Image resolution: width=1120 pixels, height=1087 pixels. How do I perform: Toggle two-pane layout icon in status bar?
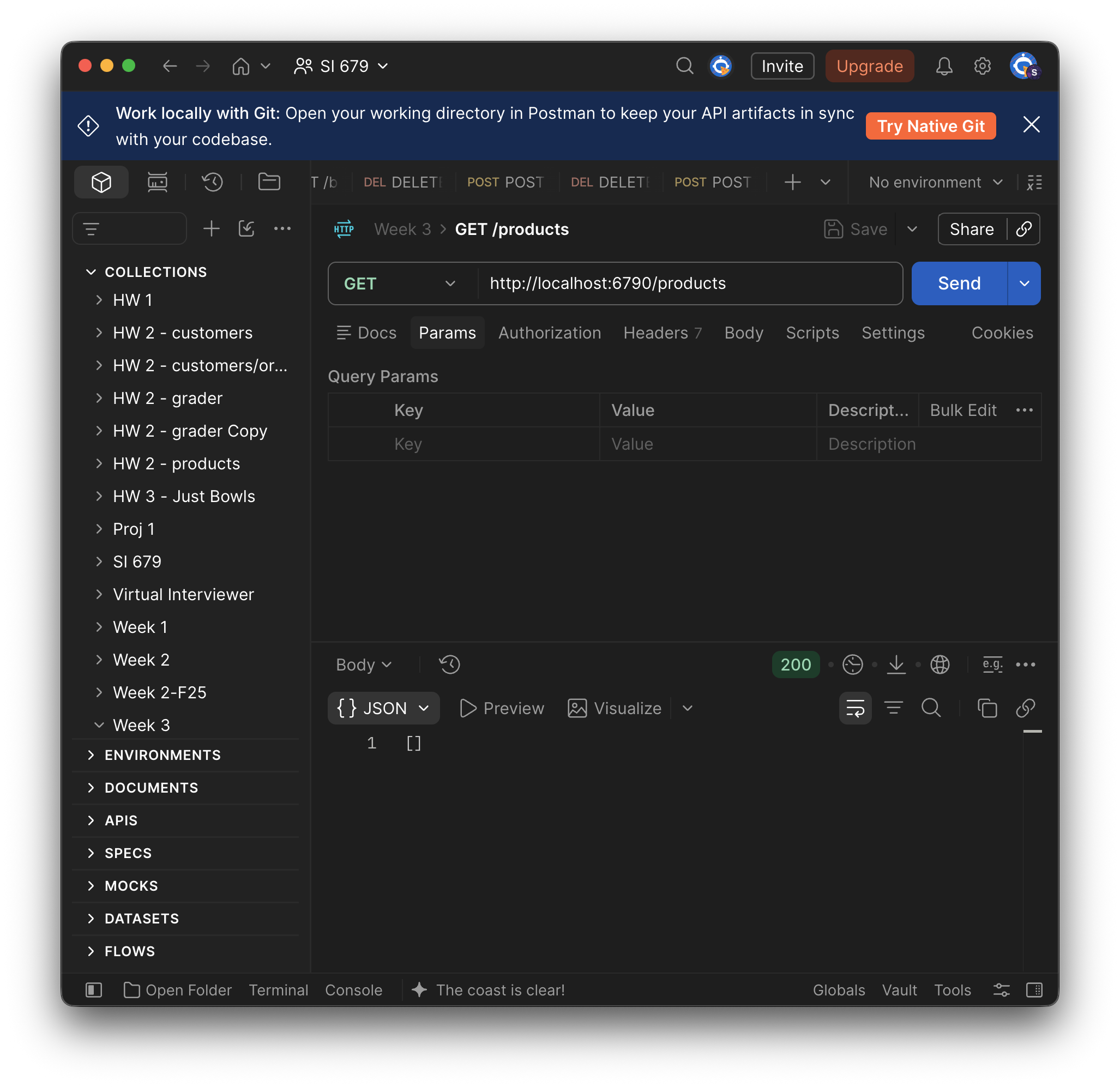point(1034,990)
